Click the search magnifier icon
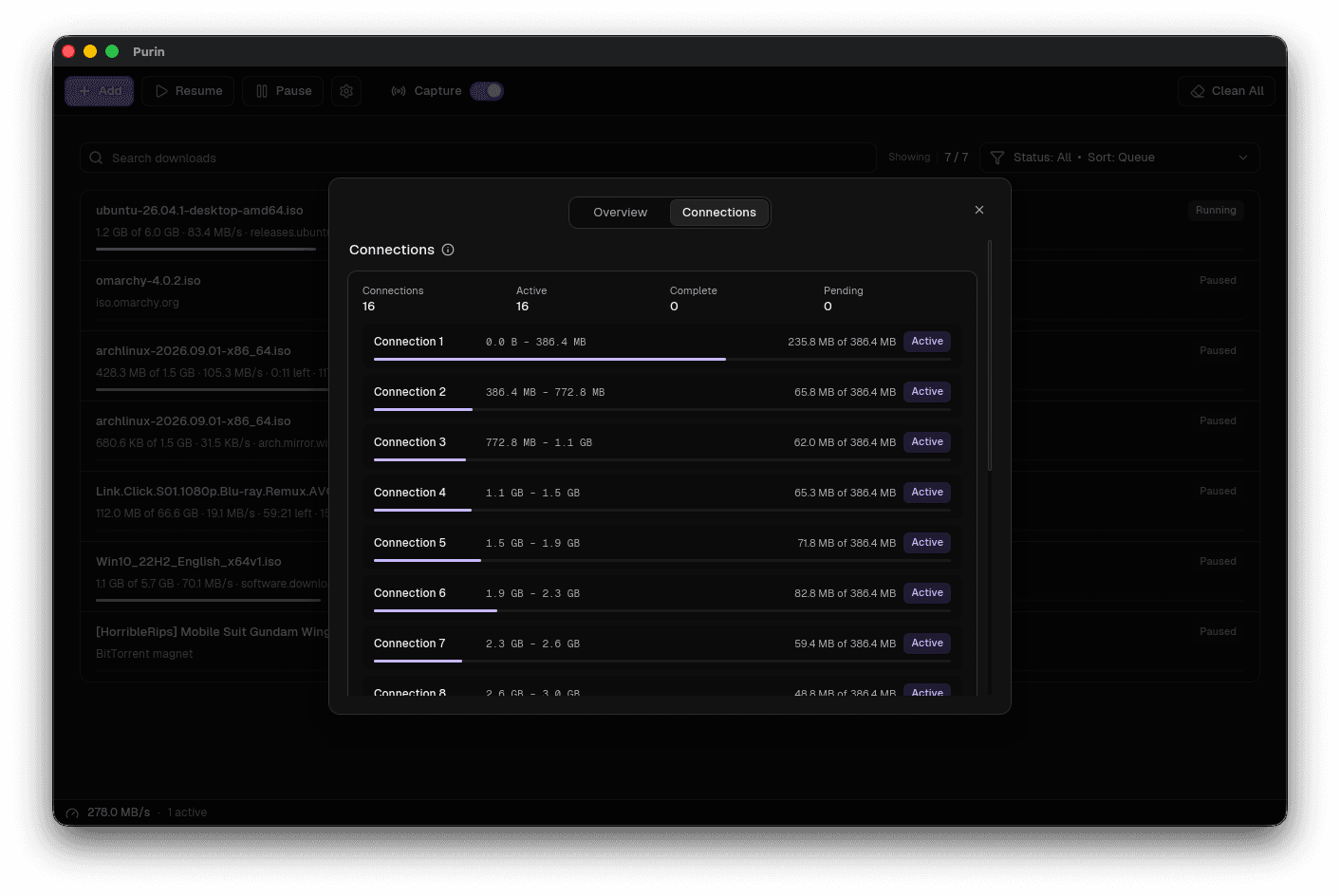This screenshot has width=1340, height=896. [96, 158]
